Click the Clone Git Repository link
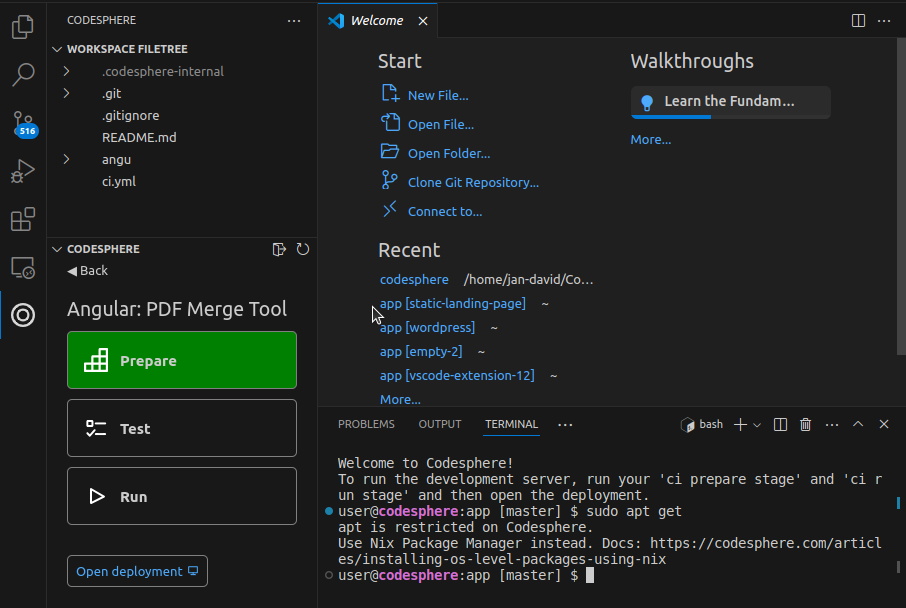This screenshot has width=906, height=608. click(x=473, y=182)
